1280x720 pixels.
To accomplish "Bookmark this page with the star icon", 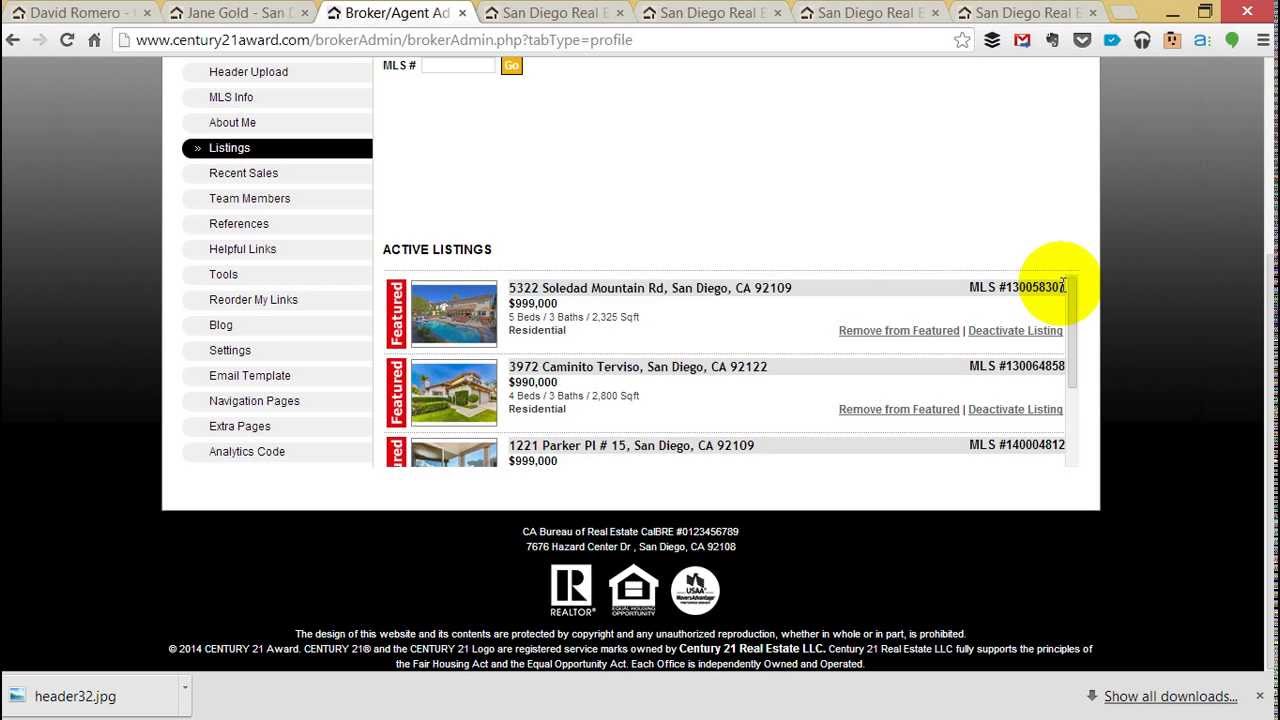I will pos(962,40).
